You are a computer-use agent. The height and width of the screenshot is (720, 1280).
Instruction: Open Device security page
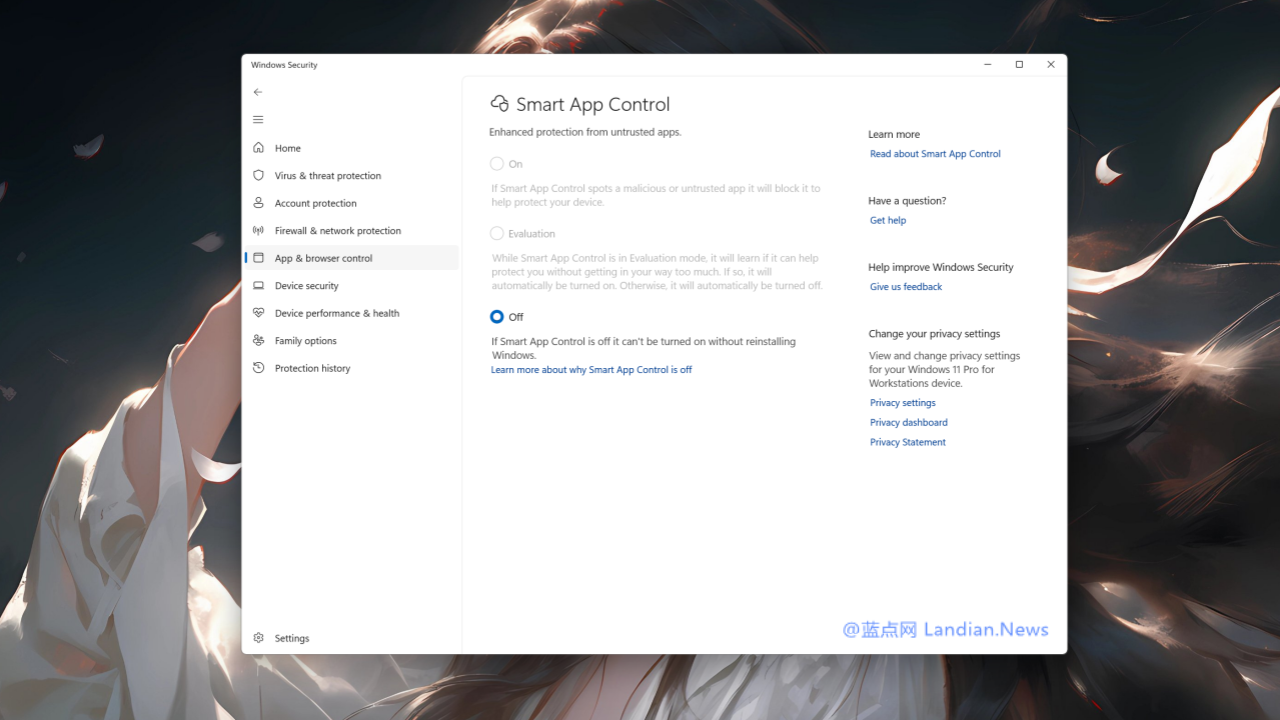click(352, 285)
